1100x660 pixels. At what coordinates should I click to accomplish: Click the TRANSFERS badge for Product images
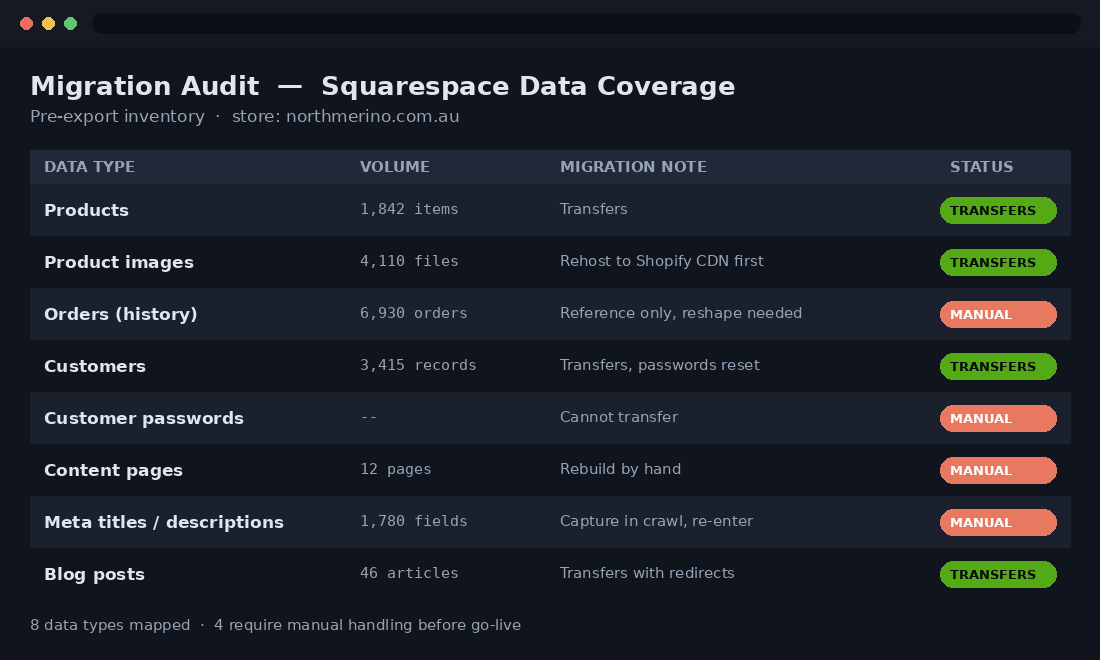[998, 262]
